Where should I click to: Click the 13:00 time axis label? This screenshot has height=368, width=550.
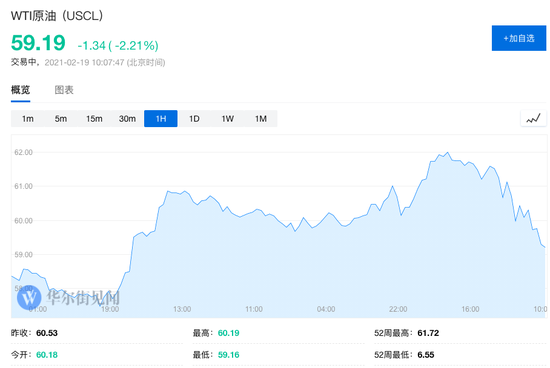point(182,309)
